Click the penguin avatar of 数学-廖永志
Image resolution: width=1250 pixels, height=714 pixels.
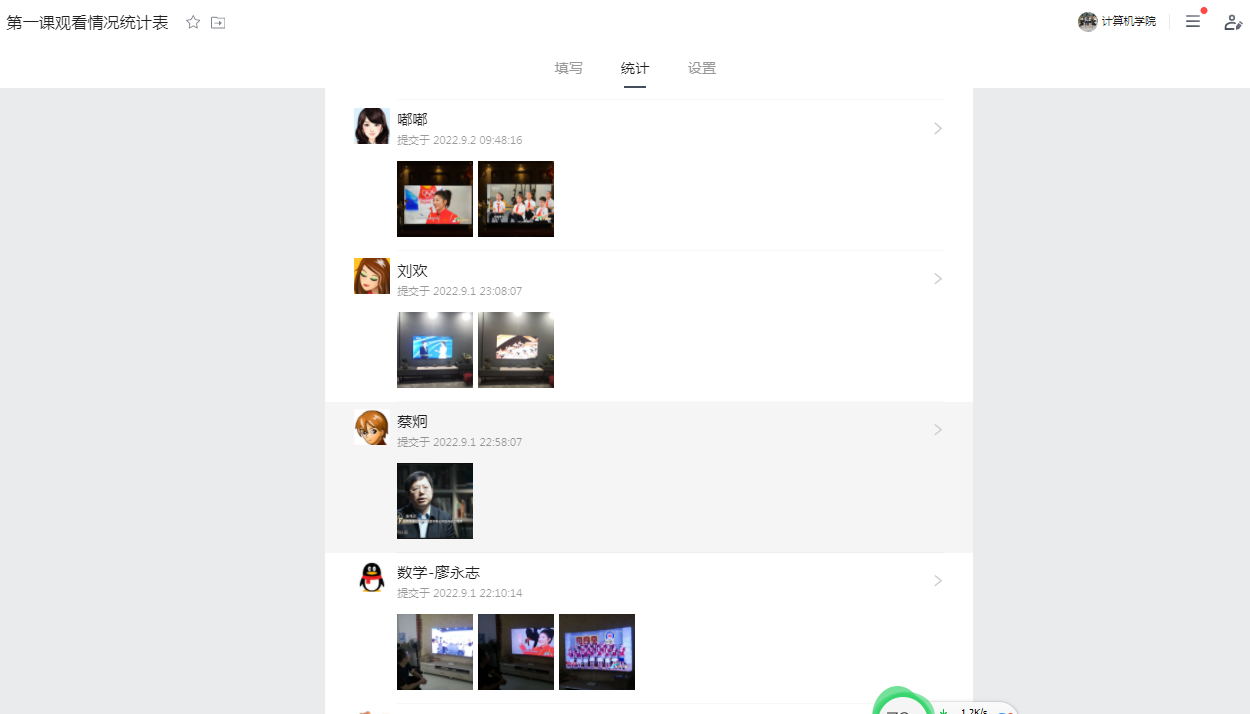pos(372,578)
